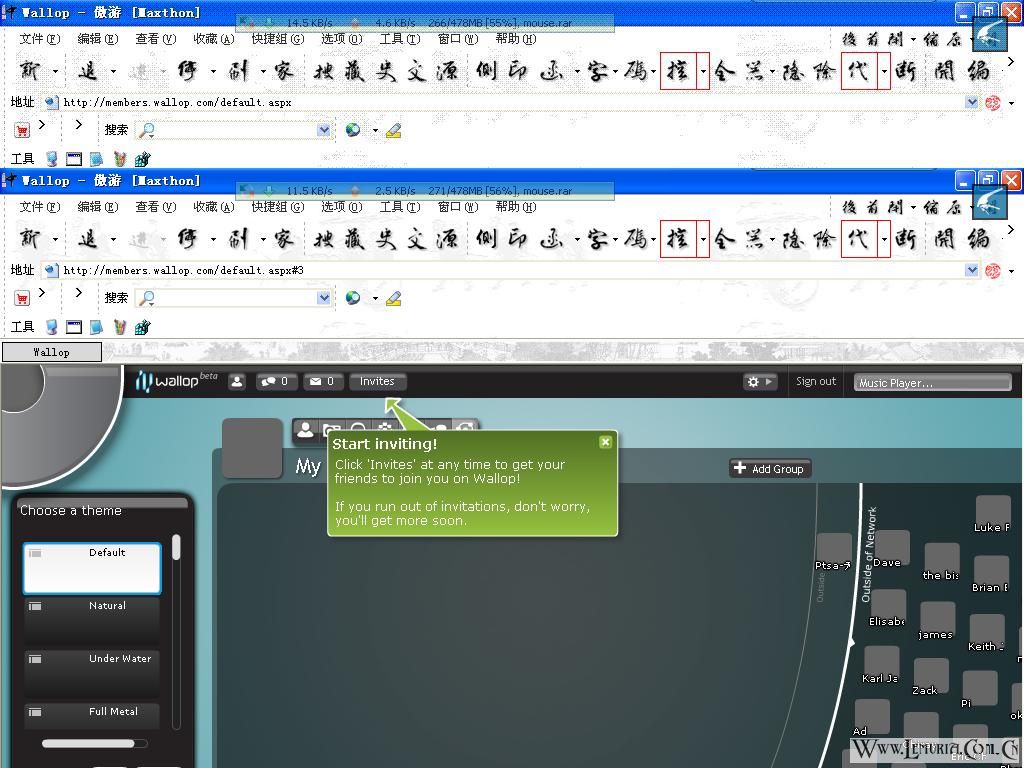Expand the search box dropdown in lower Maxthon window
This screenshot has height=768, width=1024.
click(x=324, y=298)
